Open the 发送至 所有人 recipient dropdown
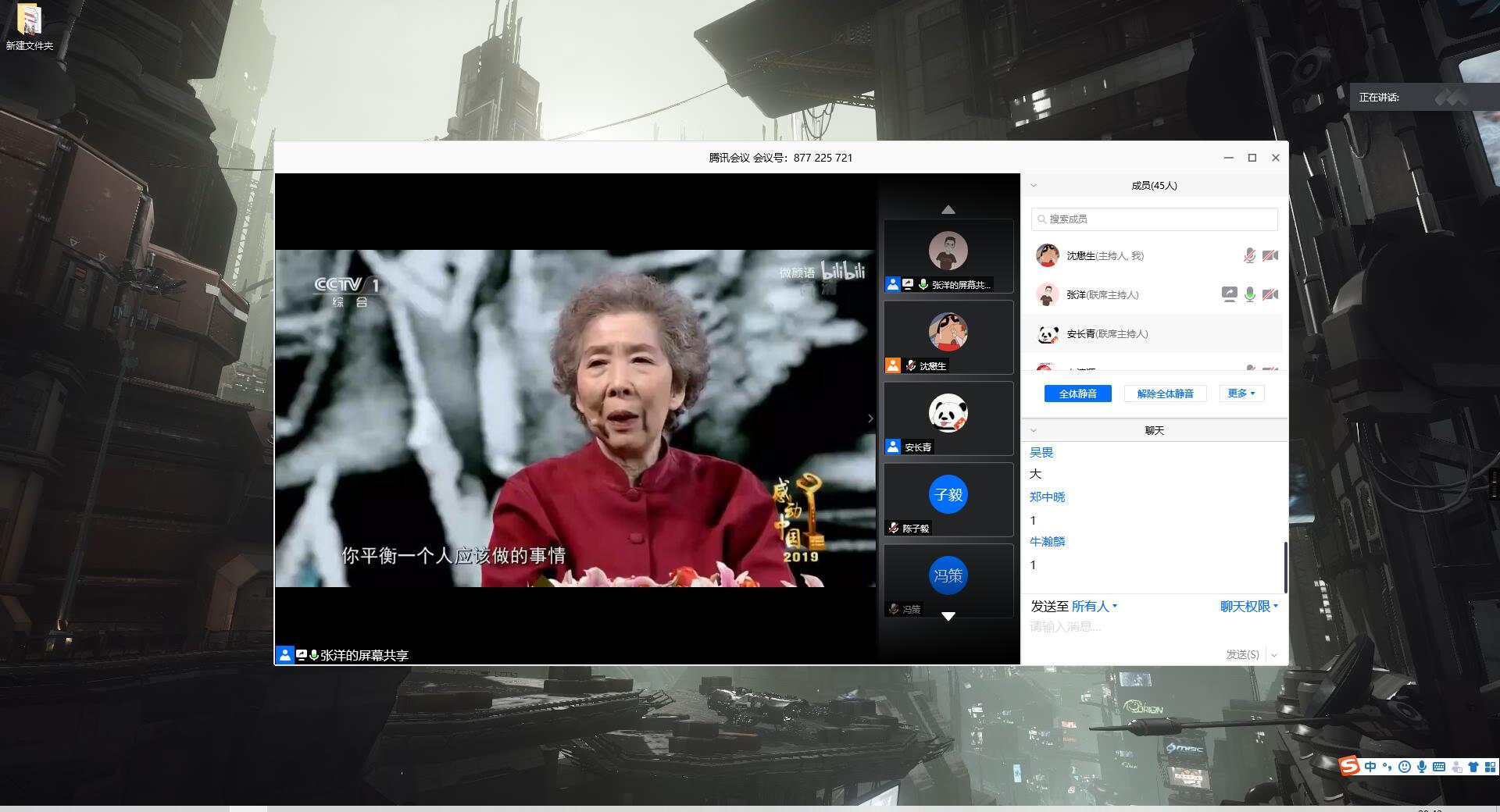 coord(1094,607)
